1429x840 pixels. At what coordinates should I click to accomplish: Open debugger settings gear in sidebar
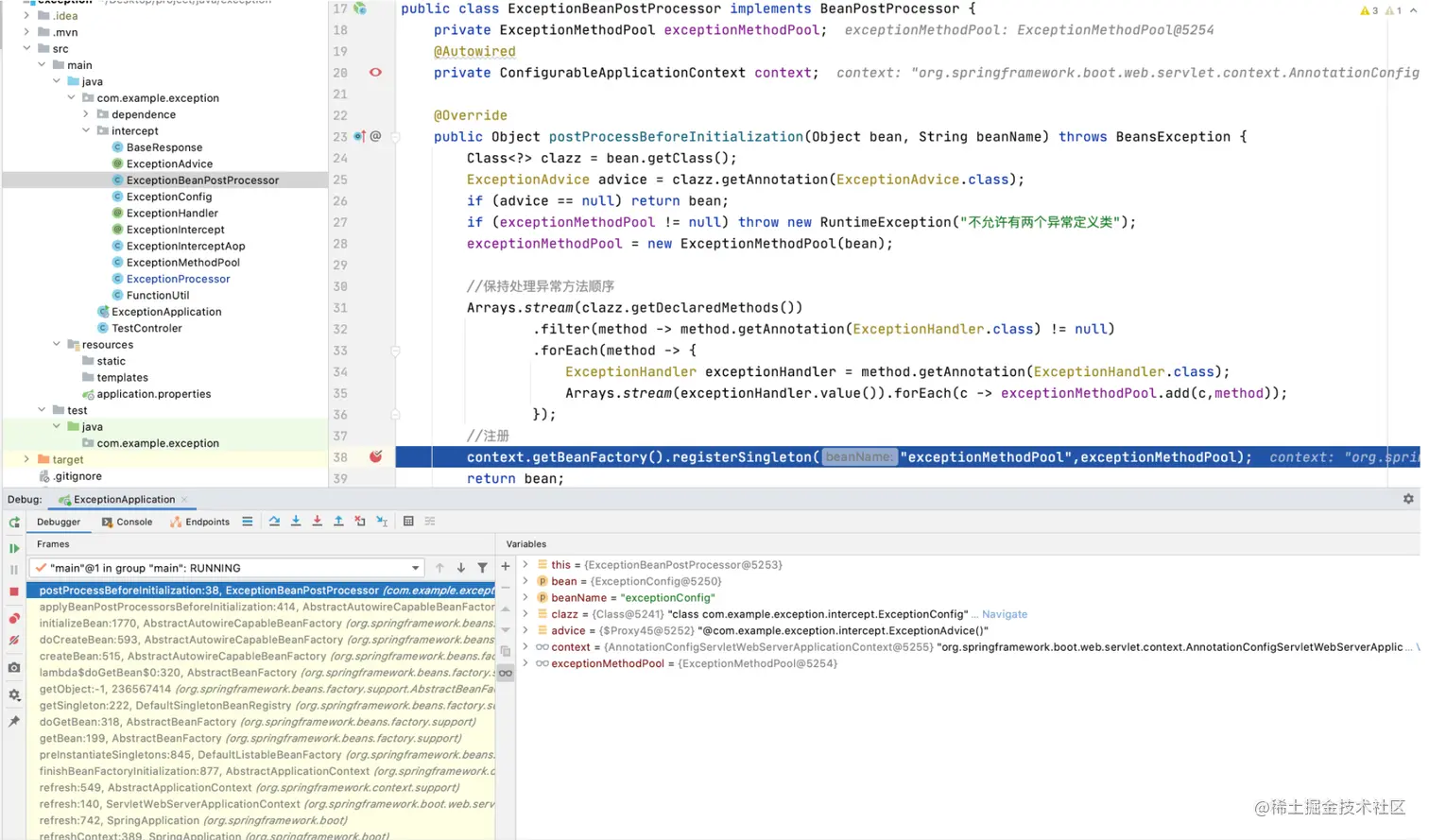click(14, 694)
